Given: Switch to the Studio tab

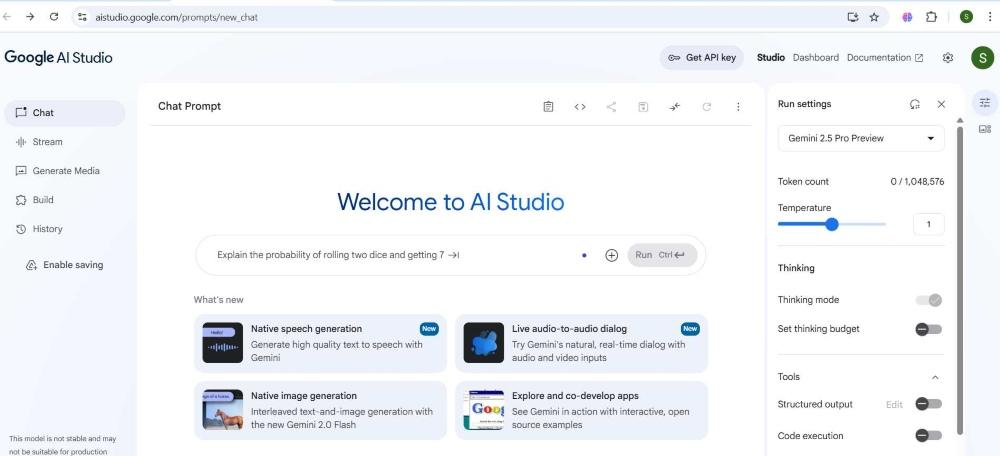Looking at the screenshot, I should tap(770, 57).
